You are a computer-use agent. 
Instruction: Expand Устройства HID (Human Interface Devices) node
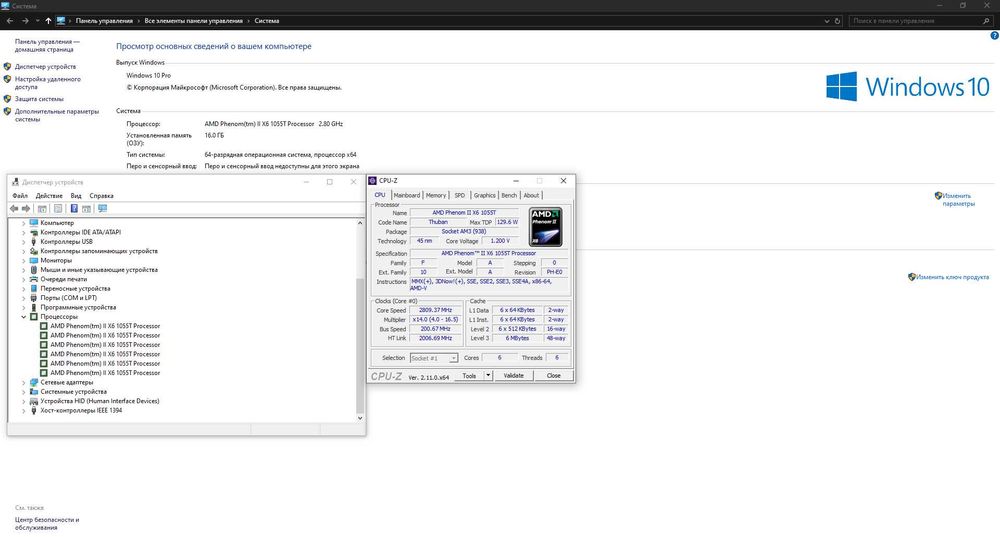[24, 401]
